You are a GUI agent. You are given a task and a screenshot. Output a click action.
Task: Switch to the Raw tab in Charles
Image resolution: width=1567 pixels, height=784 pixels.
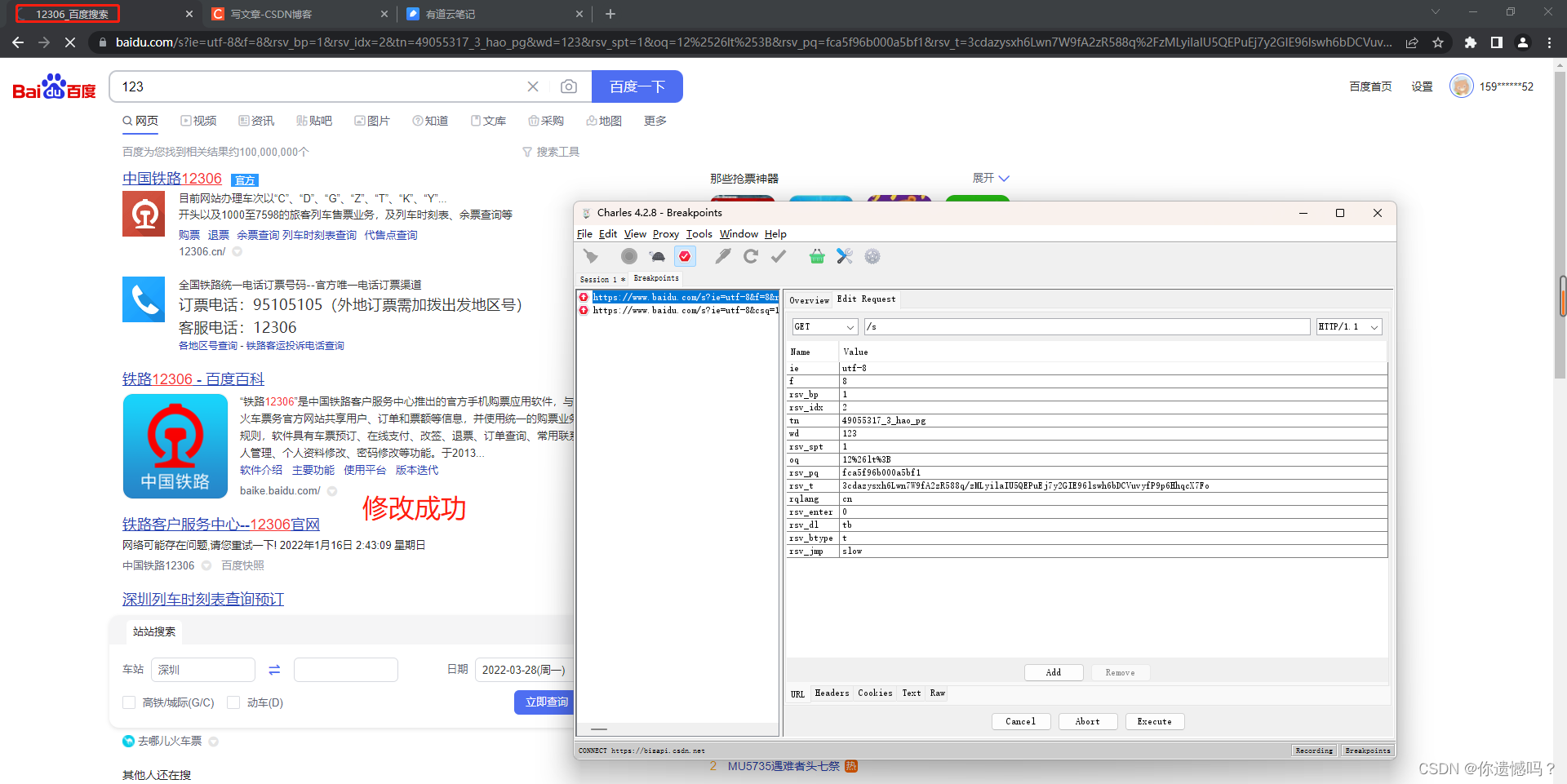click(x=938, y=693)
